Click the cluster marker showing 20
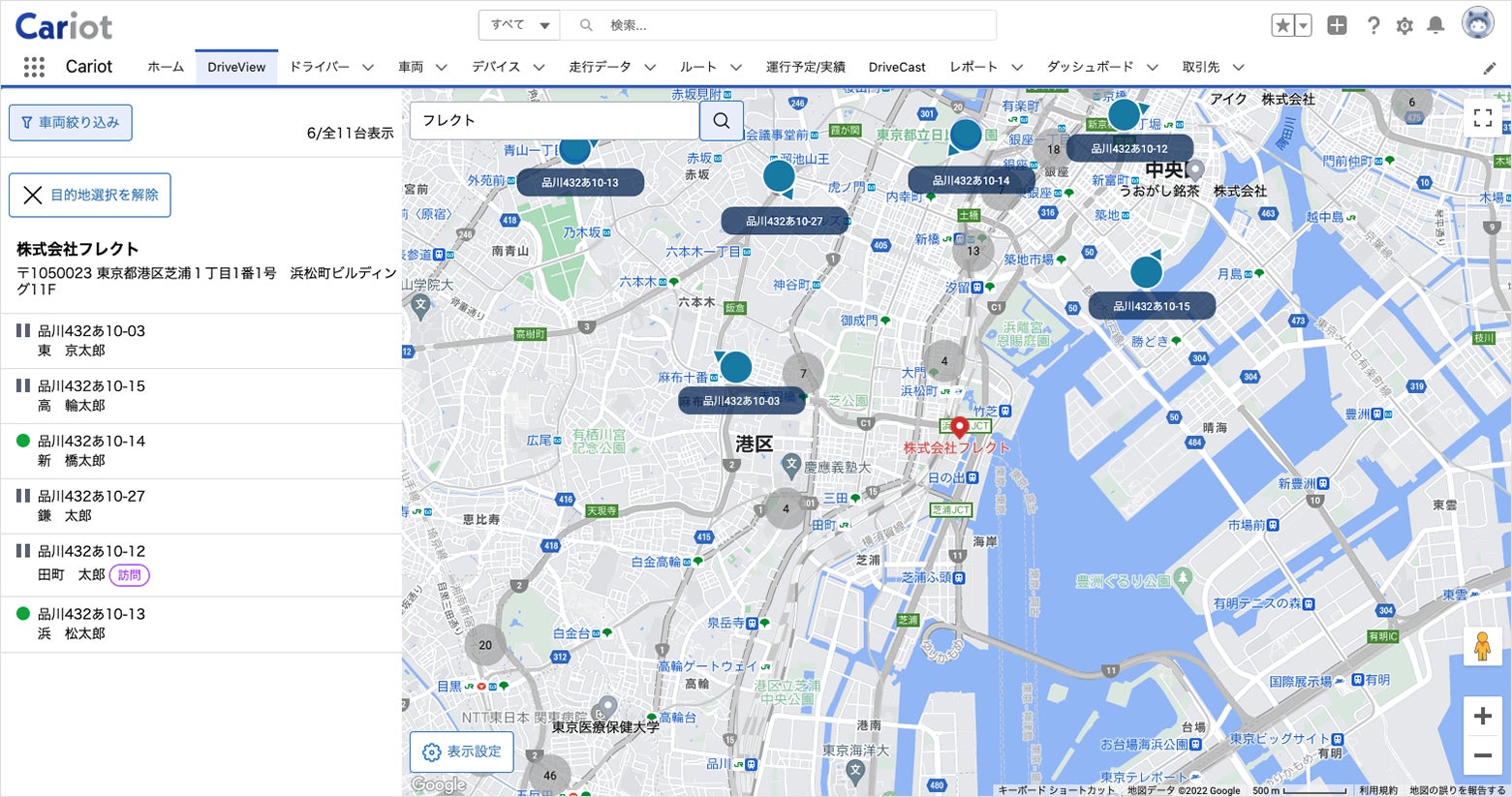This screenshot has height=797, width=1512. [x=485, y=645]
